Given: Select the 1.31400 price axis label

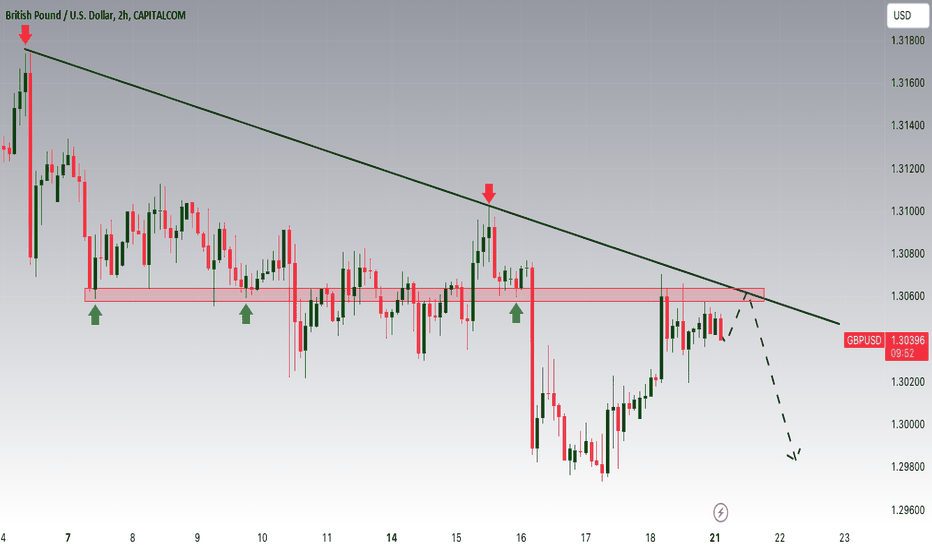Looking at the screenshot, I should (908, 125).
